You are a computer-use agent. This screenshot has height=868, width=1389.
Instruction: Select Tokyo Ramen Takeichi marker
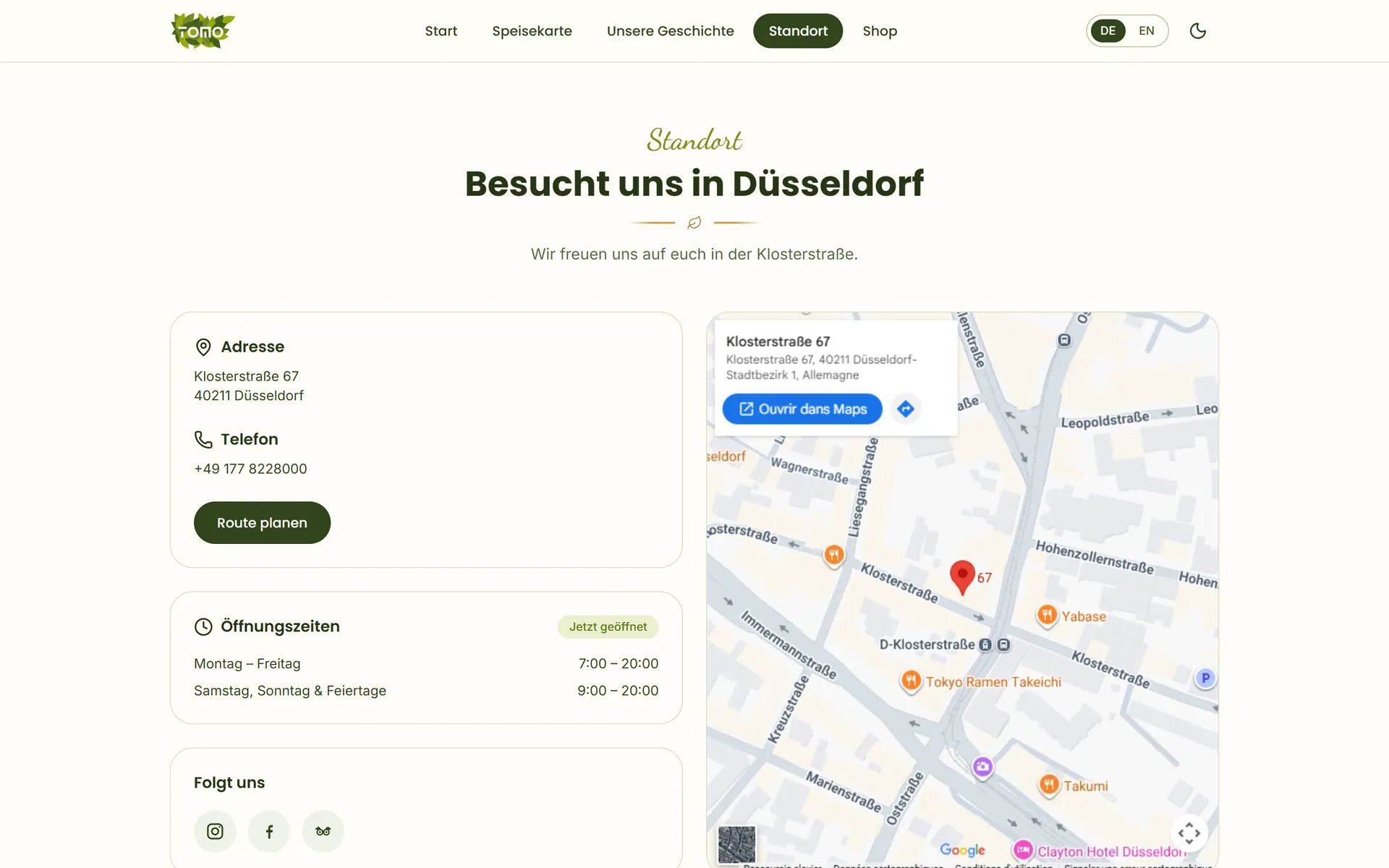click(911, 681)
